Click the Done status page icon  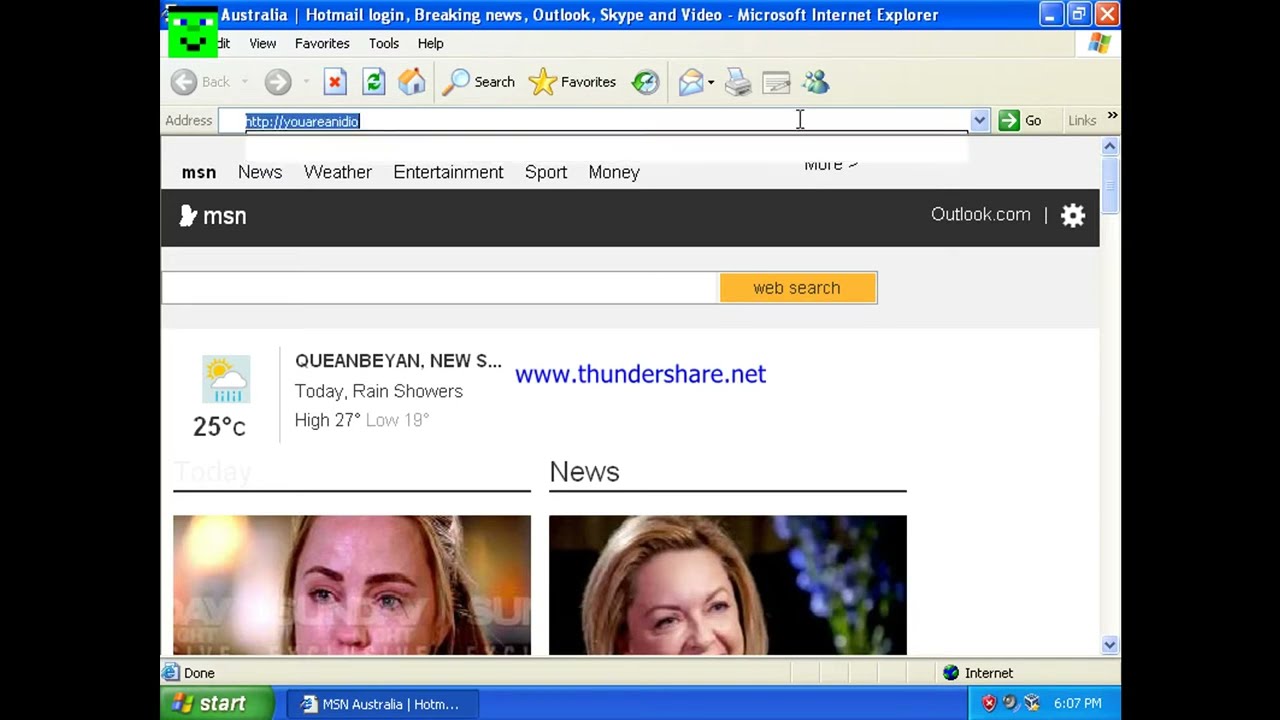[171, 673]
